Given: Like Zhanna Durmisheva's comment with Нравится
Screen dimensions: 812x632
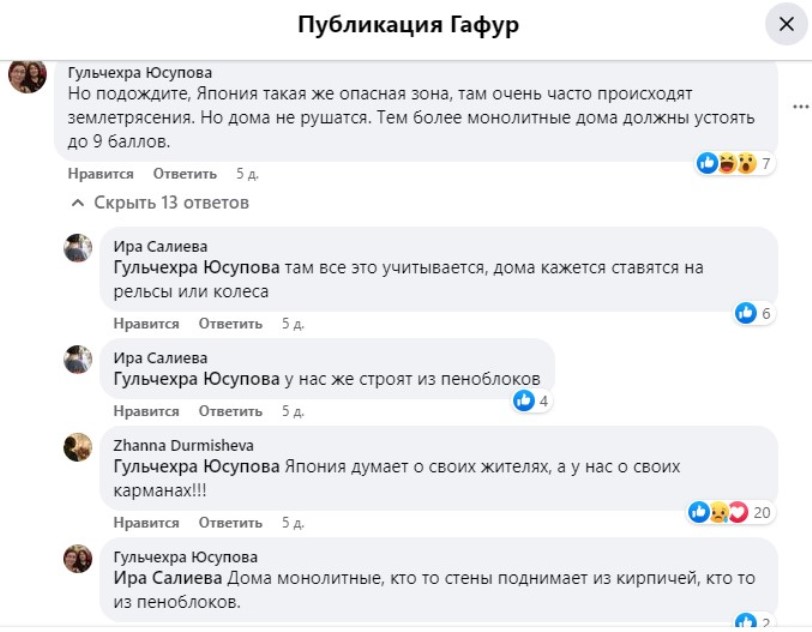Looking at the screenshot, I should coord(146,523).
